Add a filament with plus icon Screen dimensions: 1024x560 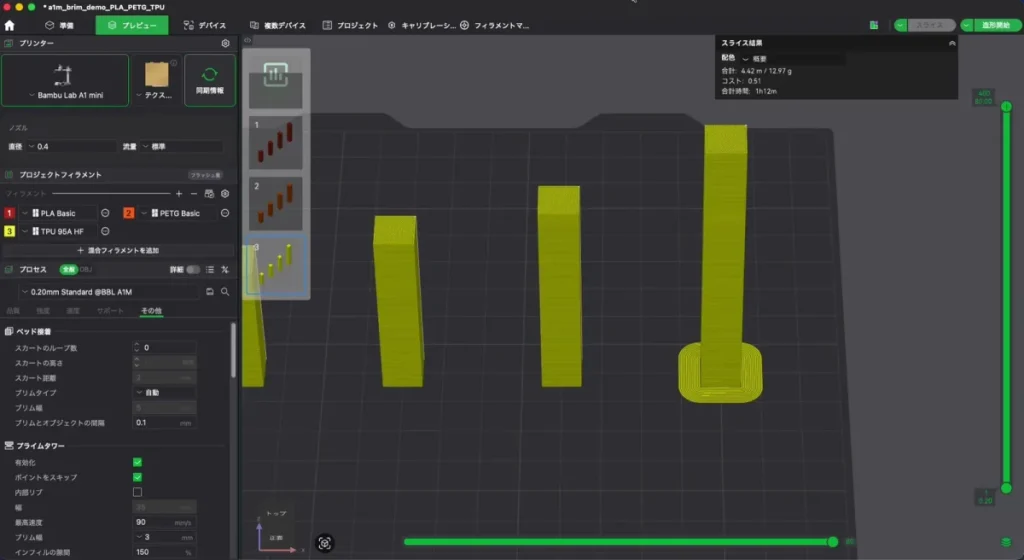click(179, 194)
